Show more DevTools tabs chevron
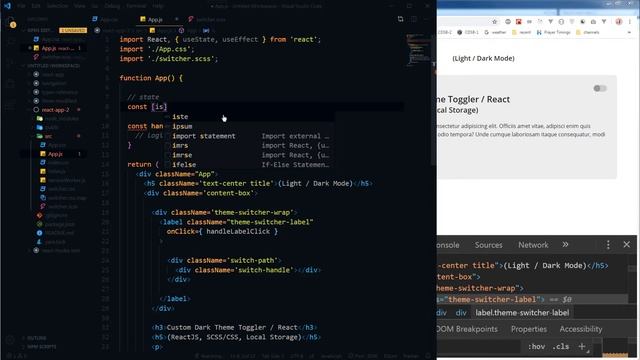Screen dimensions: 640x360 [565, 244]
